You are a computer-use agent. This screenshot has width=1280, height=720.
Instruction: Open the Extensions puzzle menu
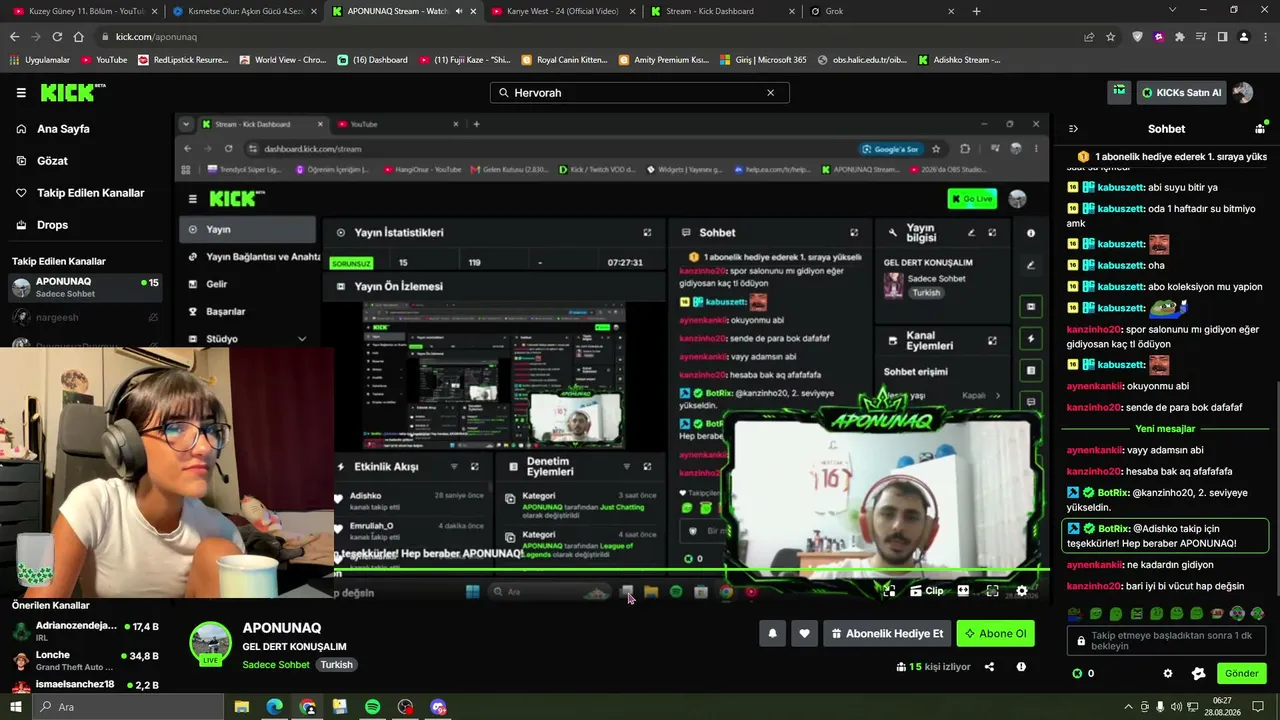1180,37
